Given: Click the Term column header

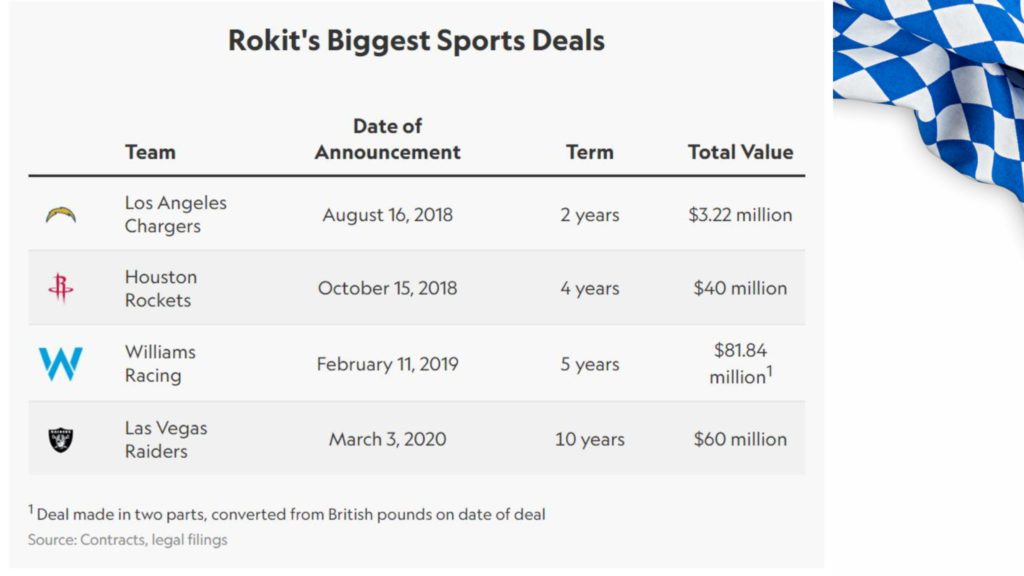Looking at the screenshot, I should (x=589, y=152).
